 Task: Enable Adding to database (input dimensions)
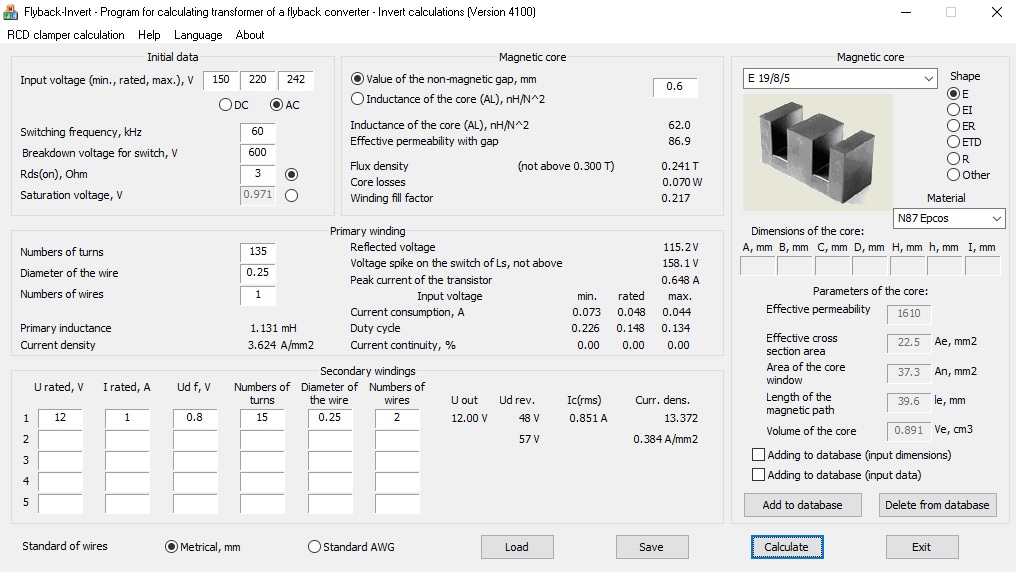coord(758,455)
